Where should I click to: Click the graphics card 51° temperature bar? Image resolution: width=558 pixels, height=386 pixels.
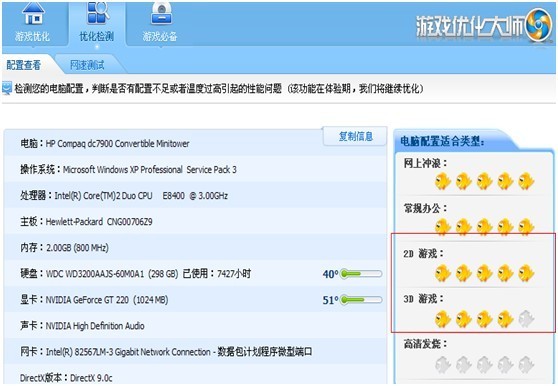[361, 300]
